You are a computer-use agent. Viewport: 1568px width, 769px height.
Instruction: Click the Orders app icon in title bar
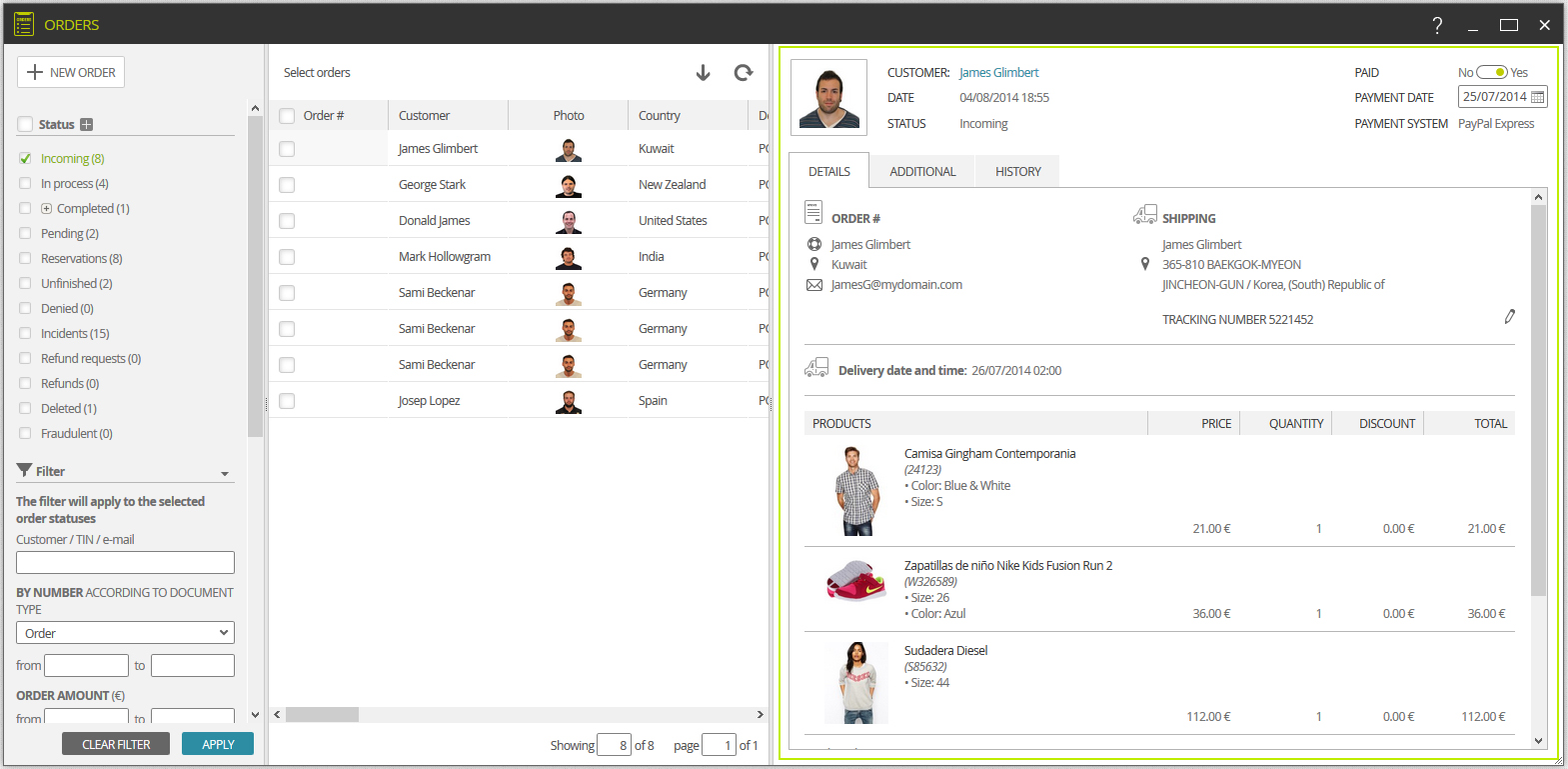click(x=24, y=24)
